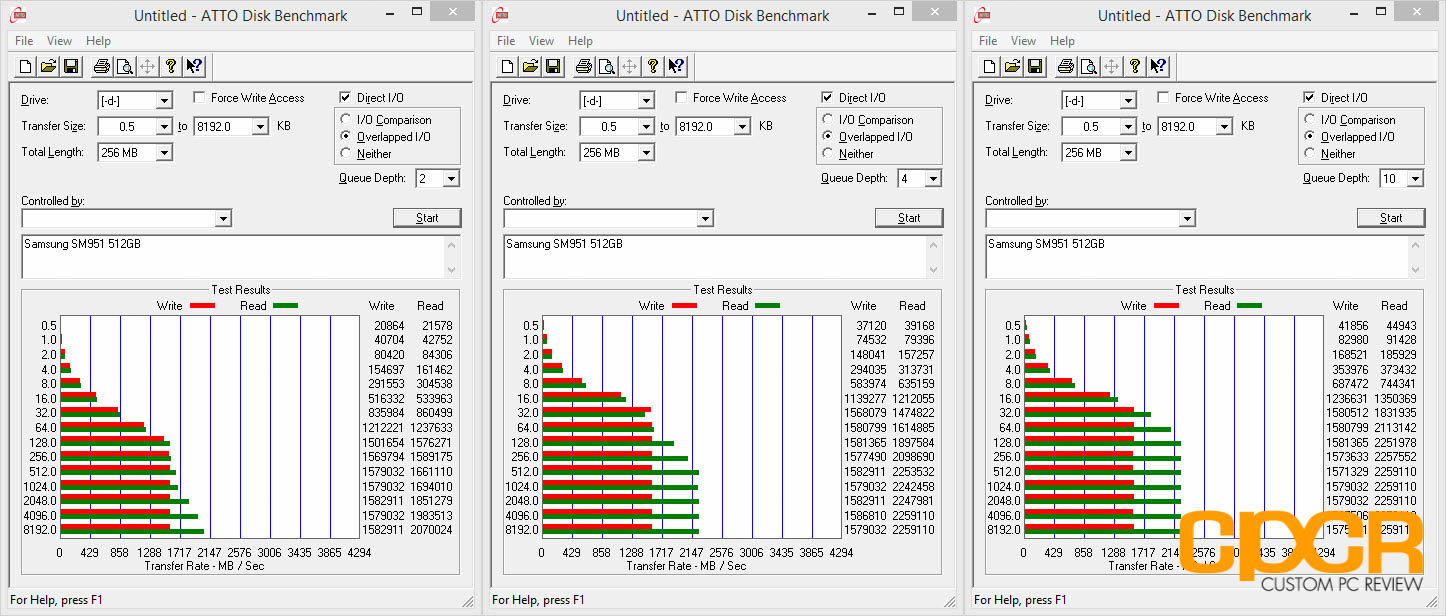The image size is (1446, 616).
Task: Click New icon in the Queue Depth 4 window
Action: click(508, 67)
